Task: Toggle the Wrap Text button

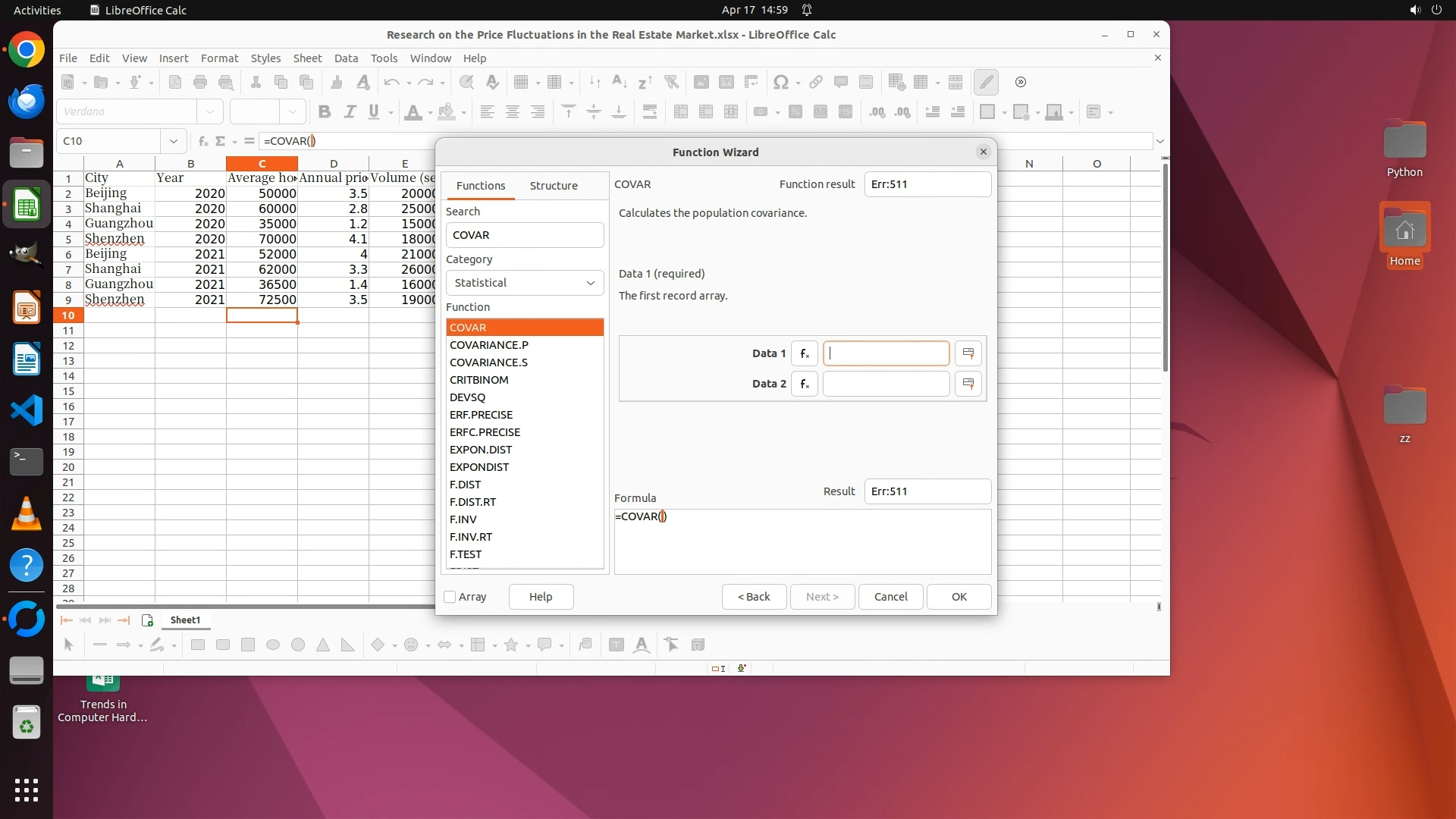Action: 650,112
